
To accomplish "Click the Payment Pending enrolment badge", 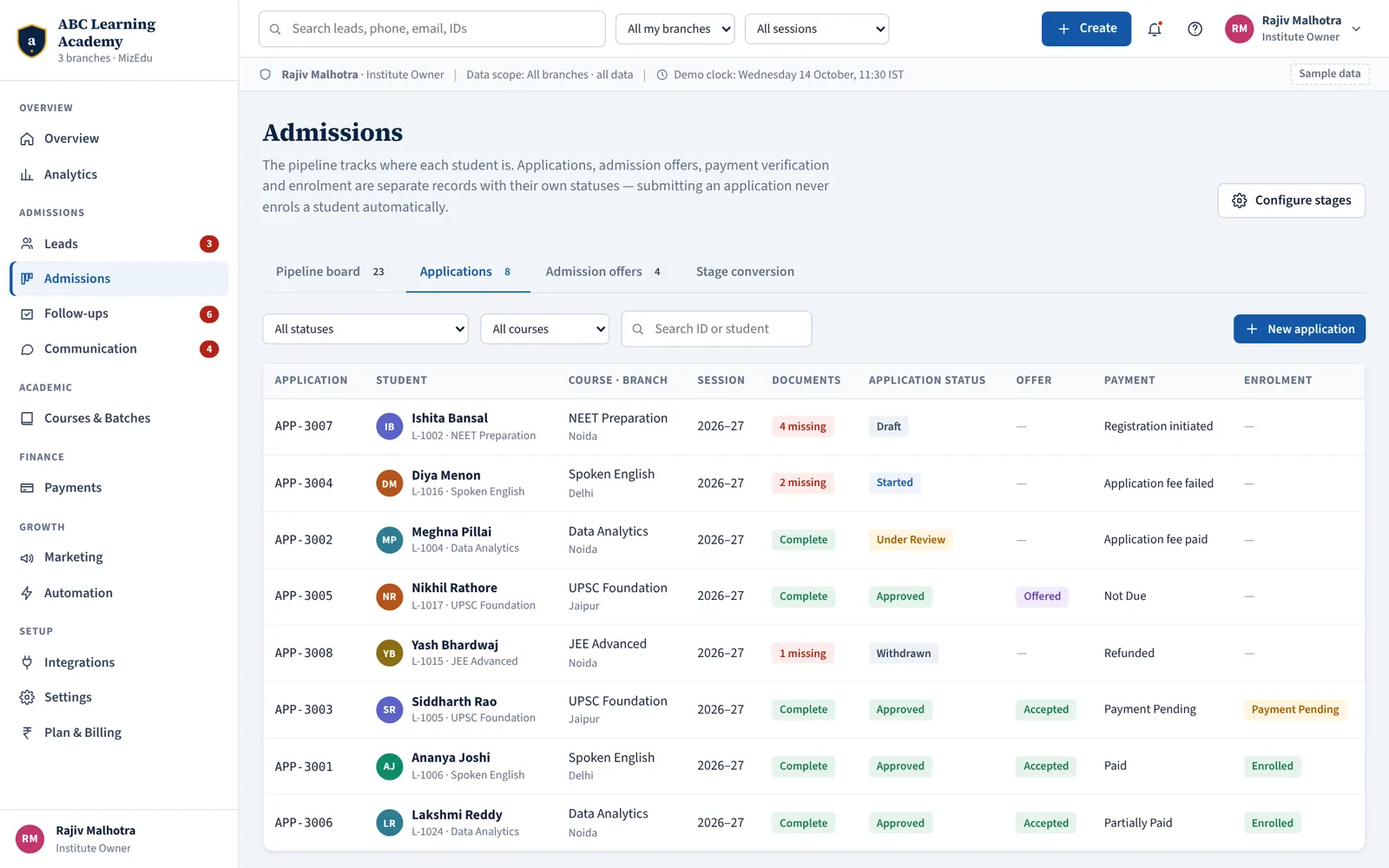I will [x=1295, y=710].
